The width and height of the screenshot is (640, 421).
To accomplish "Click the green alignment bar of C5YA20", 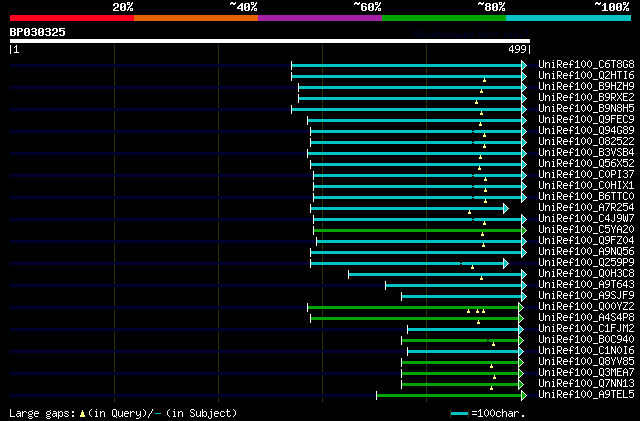I will point(420,231).
